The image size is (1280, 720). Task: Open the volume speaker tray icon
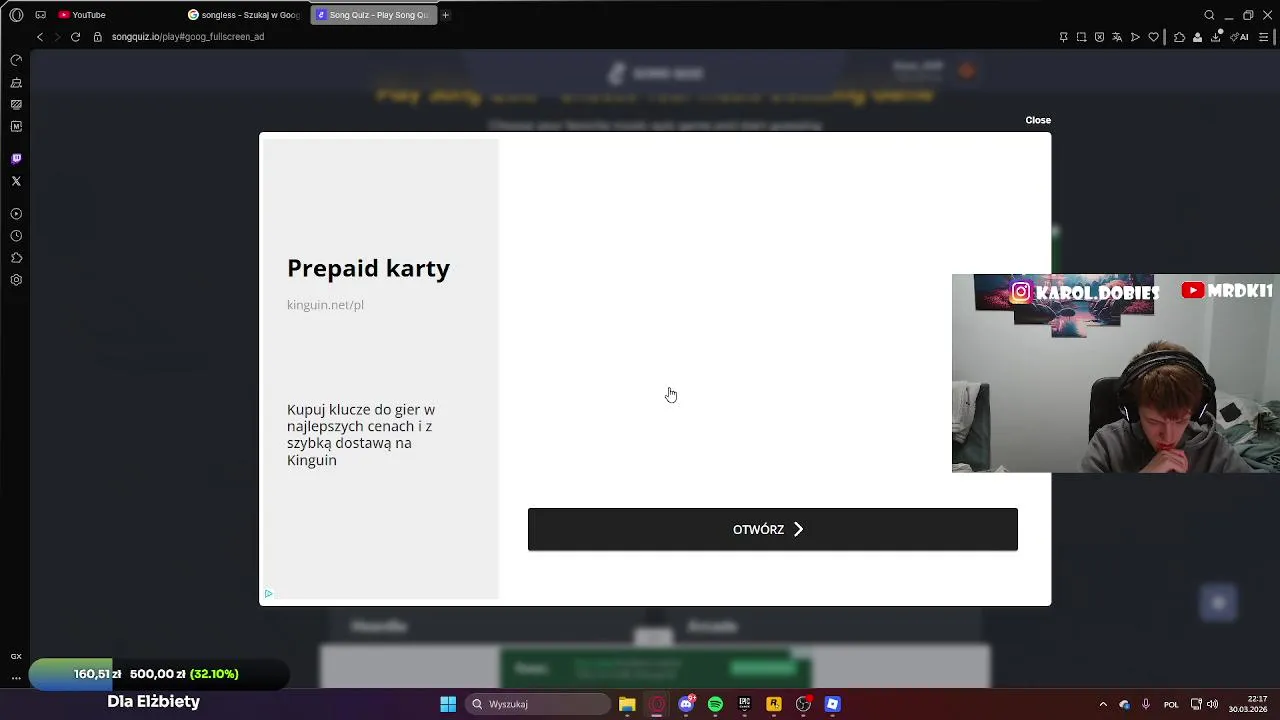(1213, 704)
